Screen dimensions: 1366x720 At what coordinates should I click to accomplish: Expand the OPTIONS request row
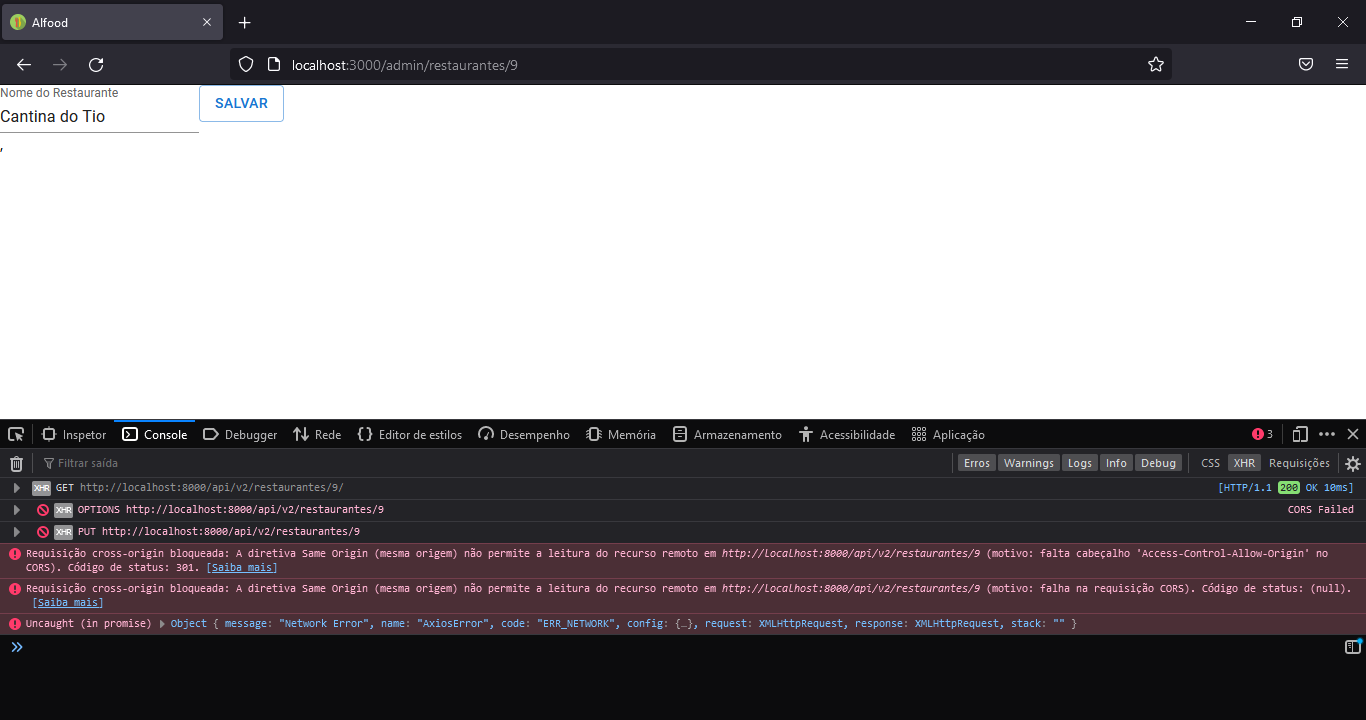click(x=16, y=510)
